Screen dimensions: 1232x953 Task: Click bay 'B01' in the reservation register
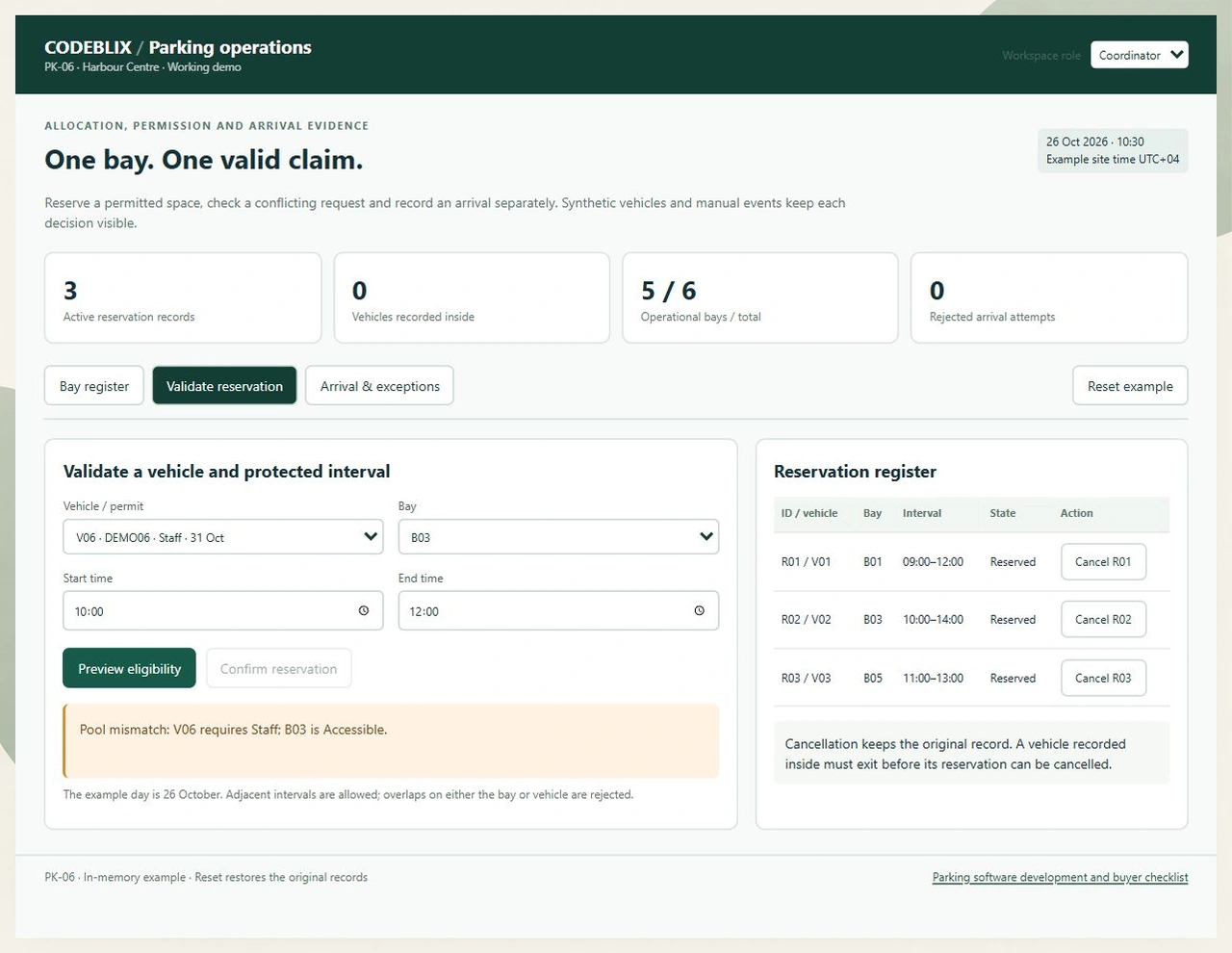[x=873, y=562]
